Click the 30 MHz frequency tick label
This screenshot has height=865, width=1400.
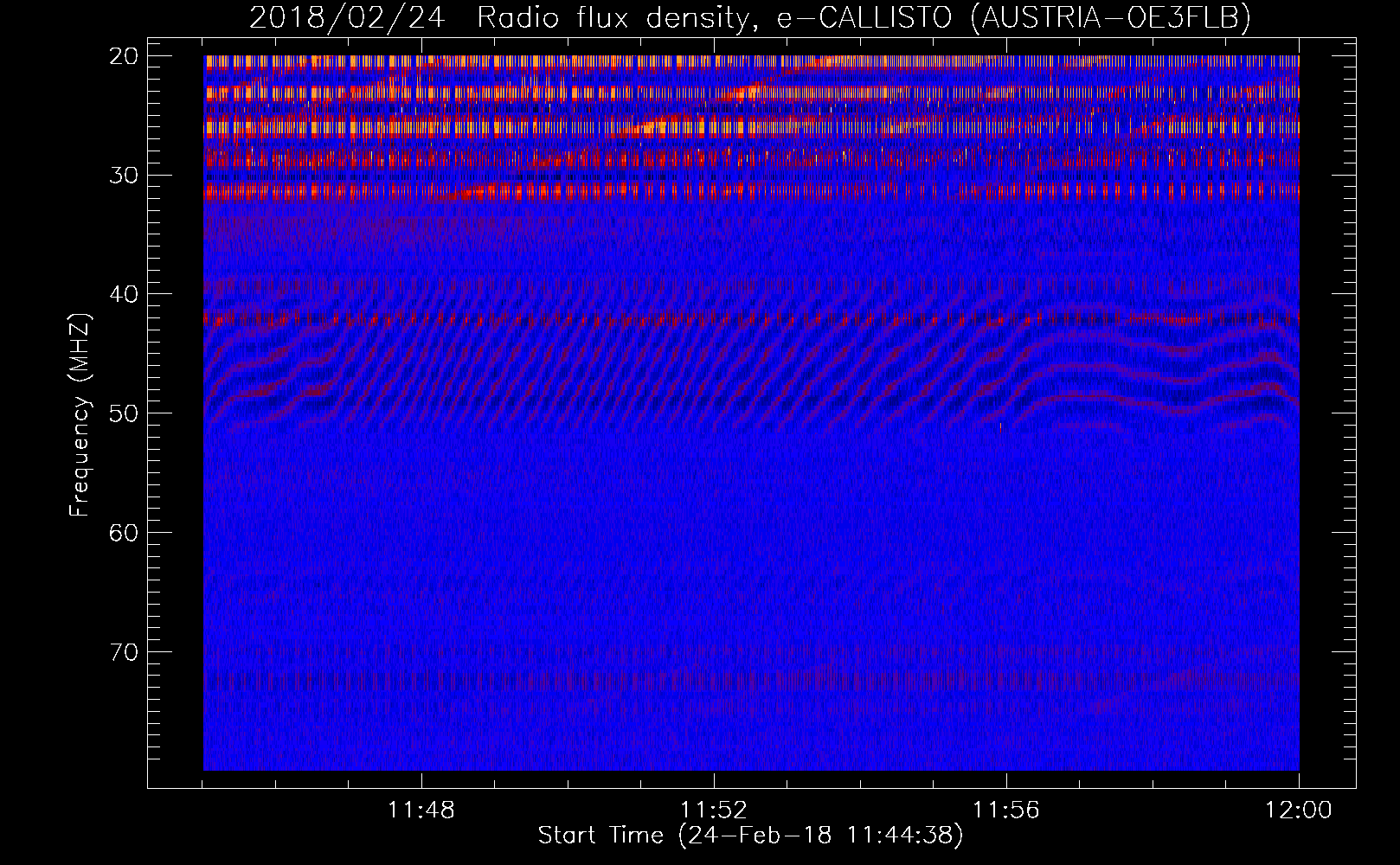[125, 176]
